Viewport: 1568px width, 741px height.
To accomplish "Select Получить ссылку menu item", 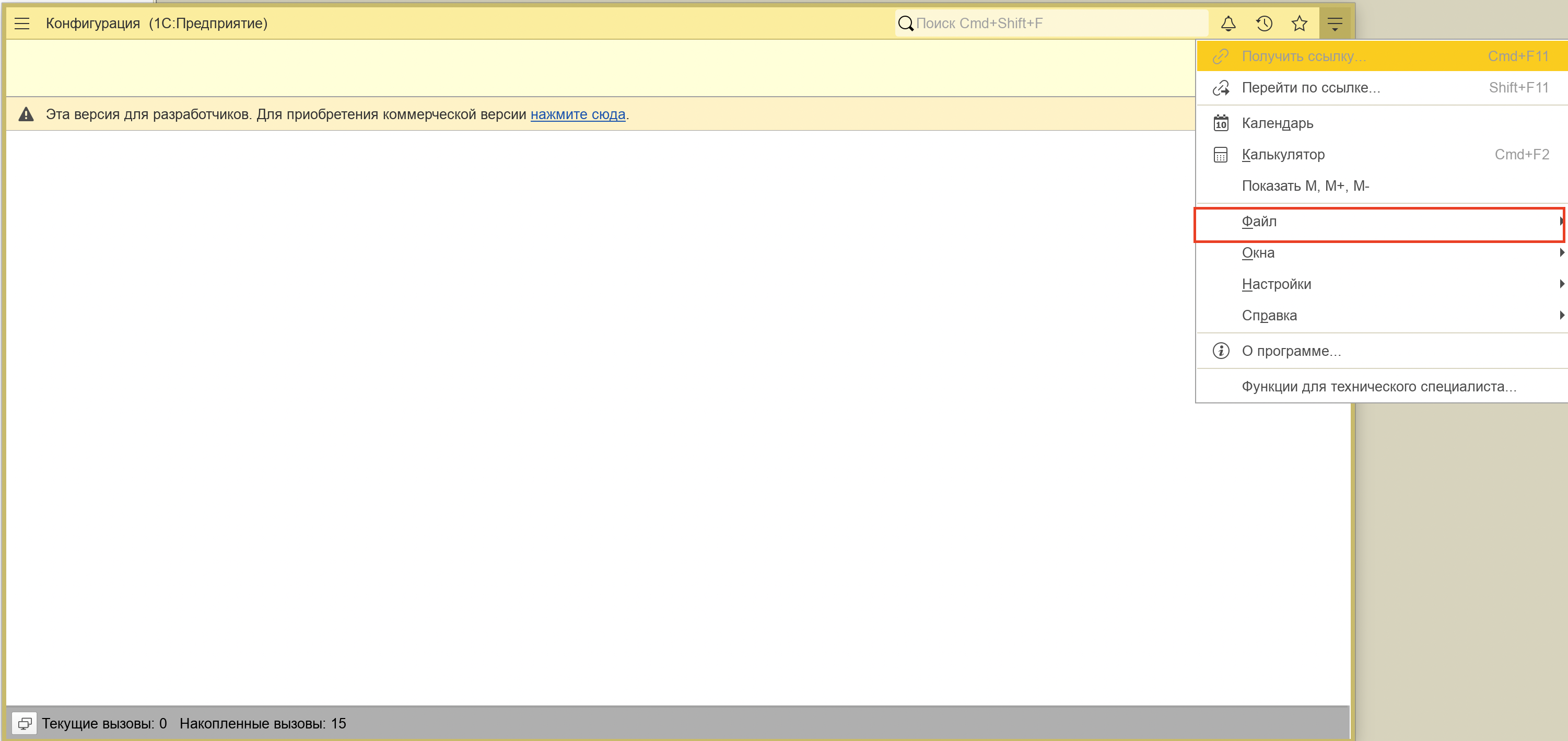I will coord(1382,56).
